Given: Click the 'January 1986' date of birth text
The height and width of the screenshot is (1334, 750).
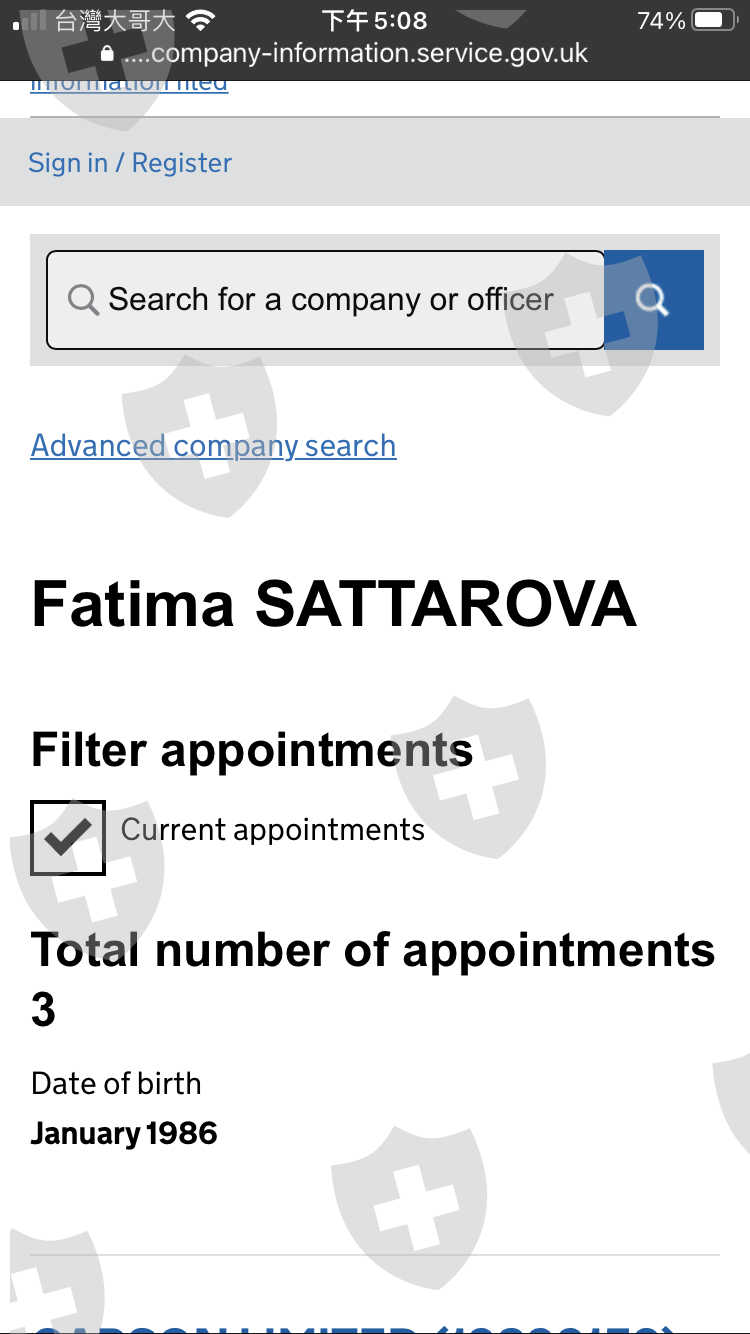Looking at the screenshot, I should [x=124, y=1134].
